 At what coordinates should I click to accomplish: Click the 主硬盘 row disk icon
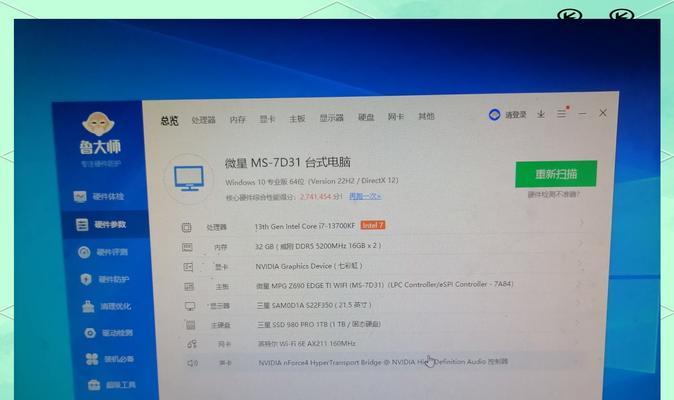(x=190, y=325)
